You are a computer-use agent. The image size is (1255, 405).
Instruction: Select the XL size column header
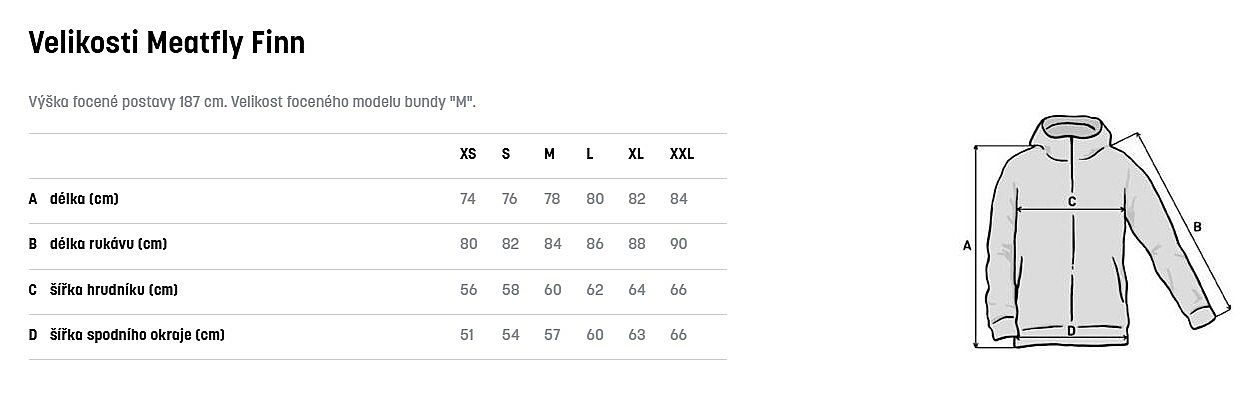[x=636, y=154]
